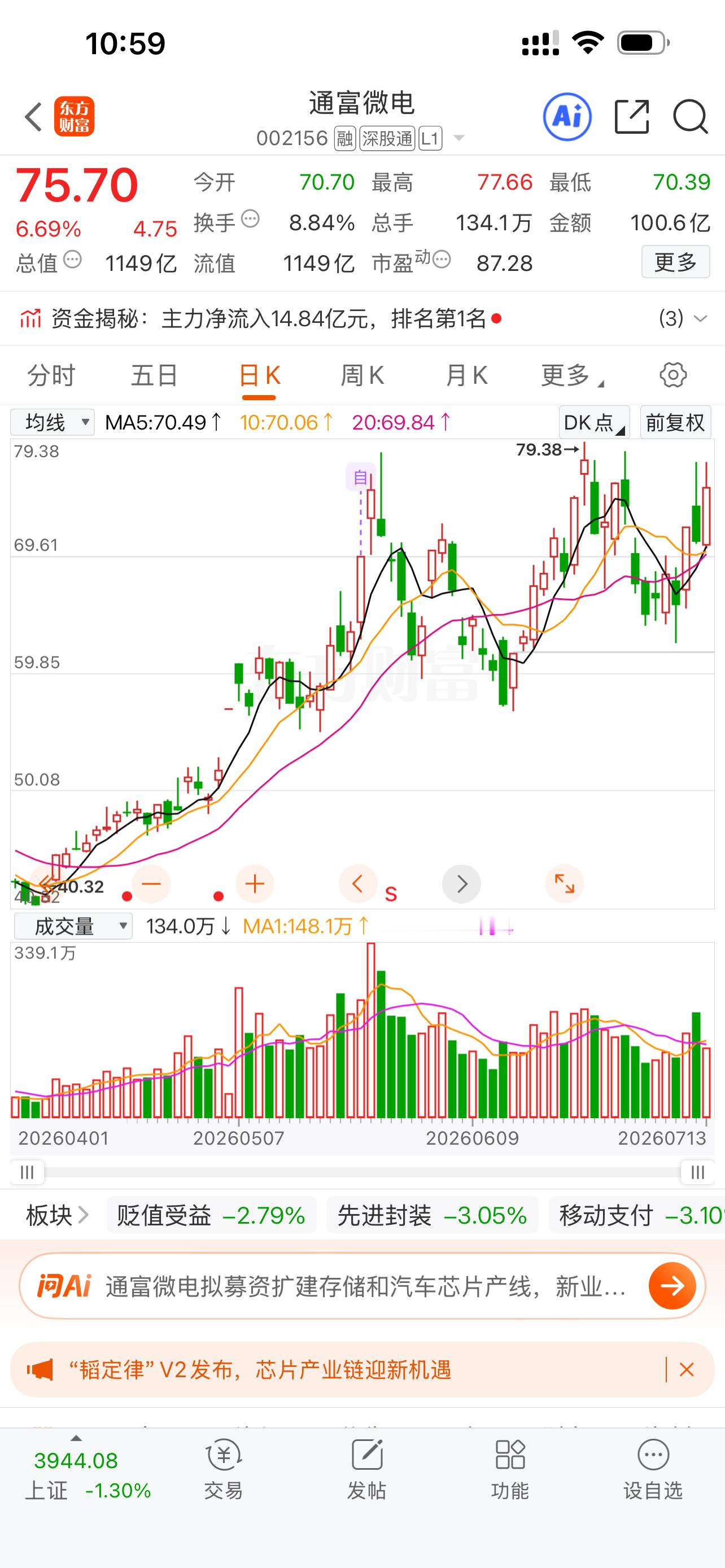Dismiss the chip industry news banner
The width and height of the screenshot is (725, 1568).
pos(687,1369)
